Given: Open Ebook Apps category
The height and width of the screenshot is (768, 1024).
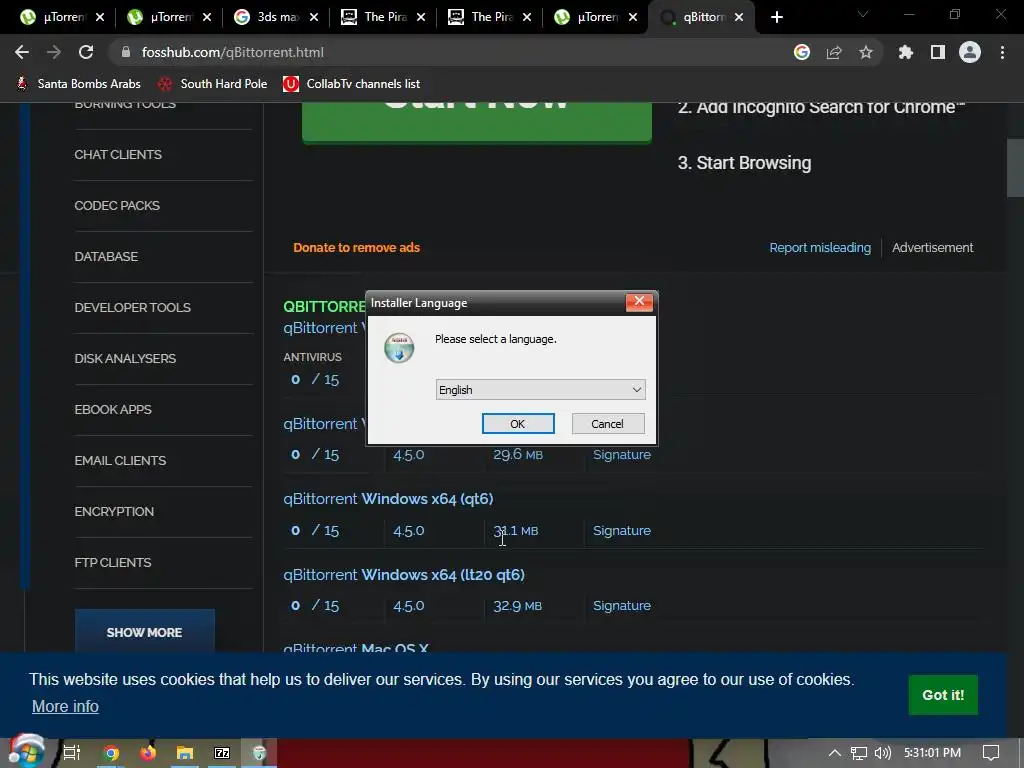Looking at the screenshot, I should (x=113, y=409).
